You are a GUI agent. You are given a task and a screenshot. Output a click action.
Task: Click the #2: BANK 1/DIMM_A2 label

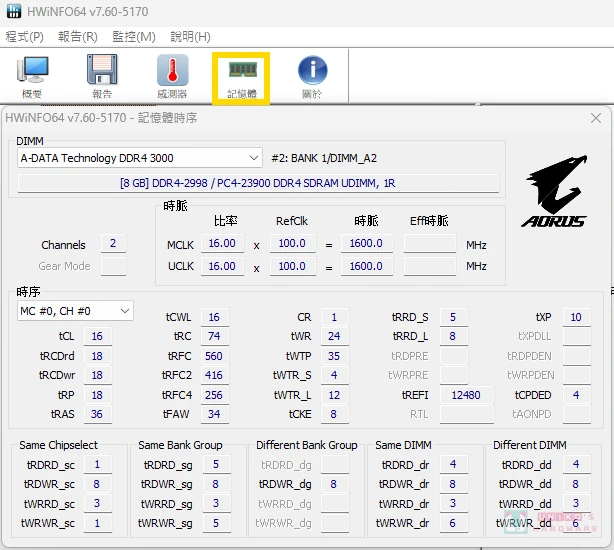324,158
